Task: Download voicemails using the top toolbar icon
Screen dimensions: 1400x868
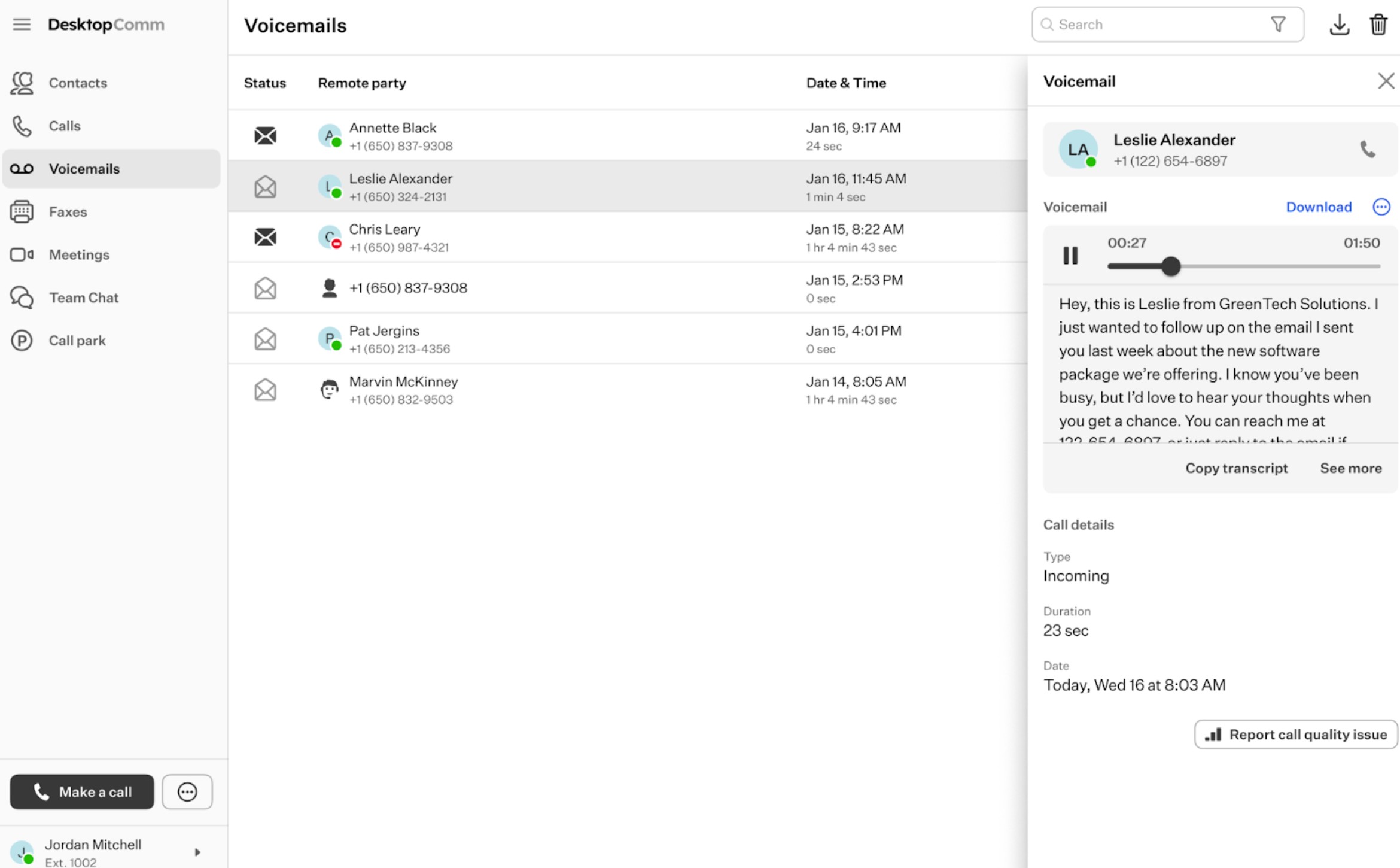Action: point(1339,25)
